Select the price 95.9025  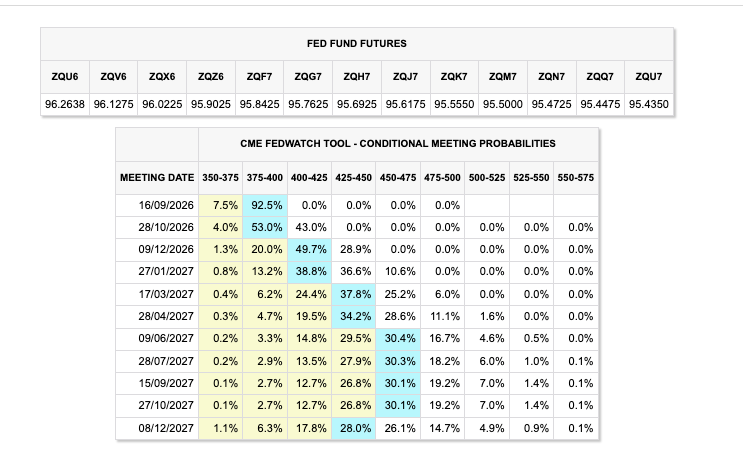(211, 104)
